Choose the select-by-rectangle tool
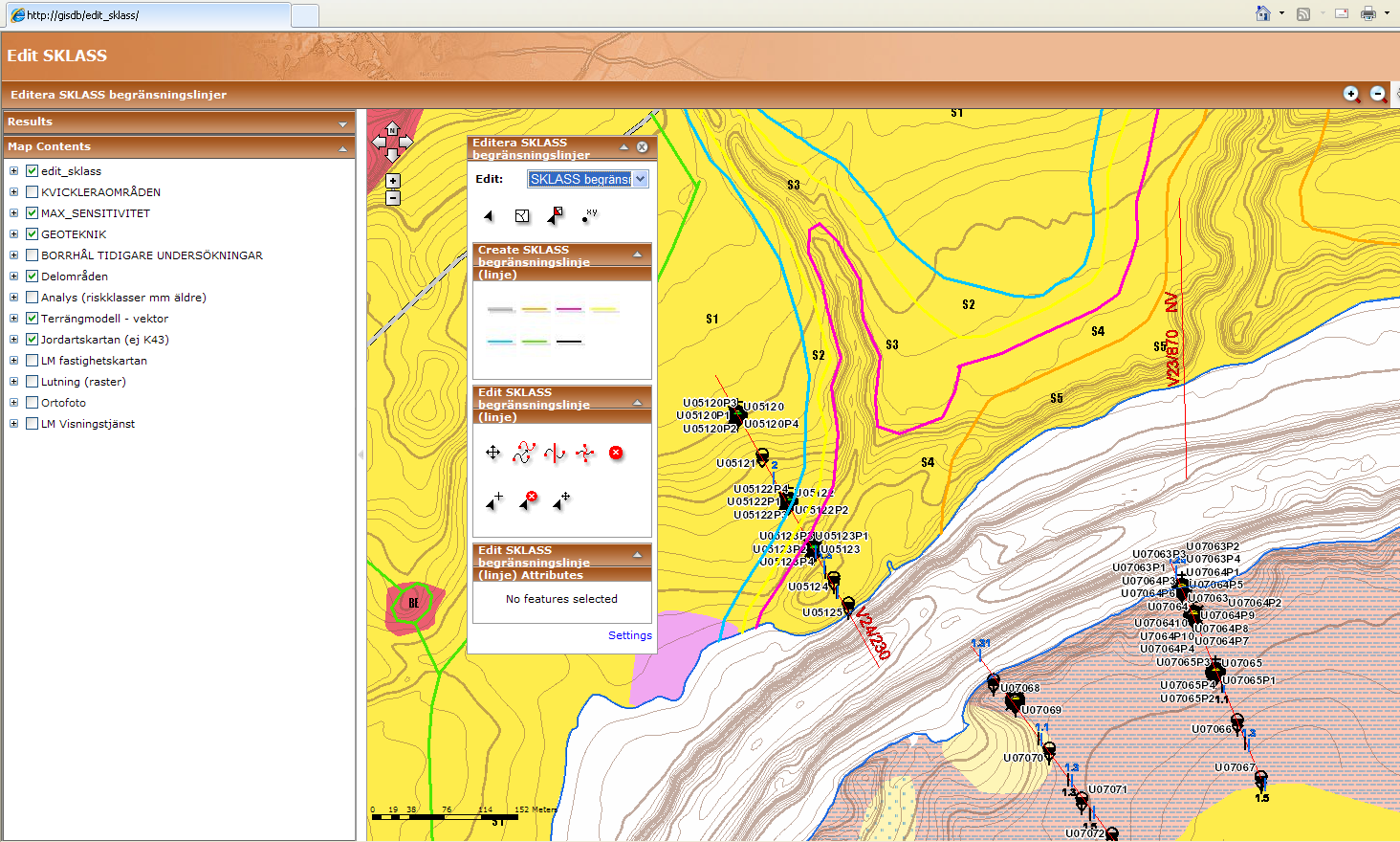 (x=522, y=216)
